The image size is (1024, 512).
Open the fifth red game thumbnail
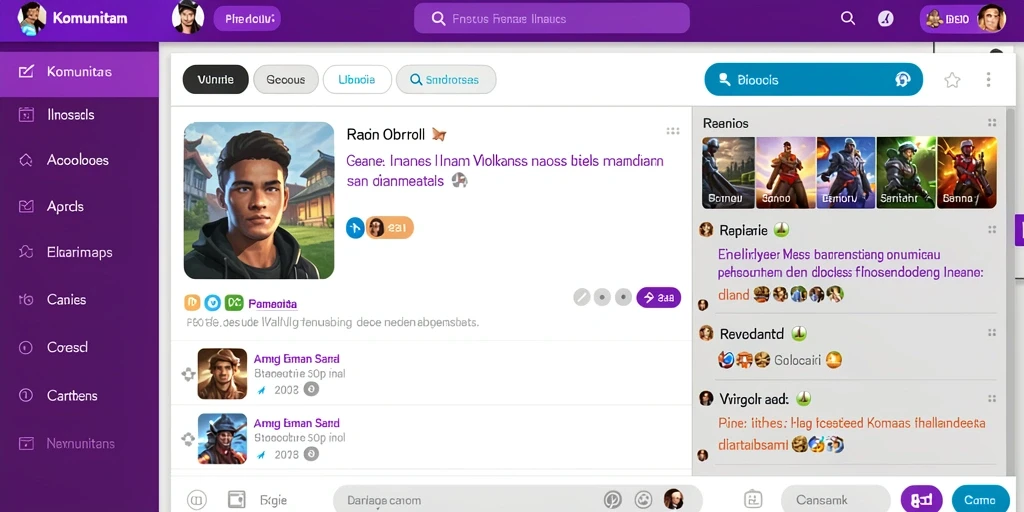967,172
